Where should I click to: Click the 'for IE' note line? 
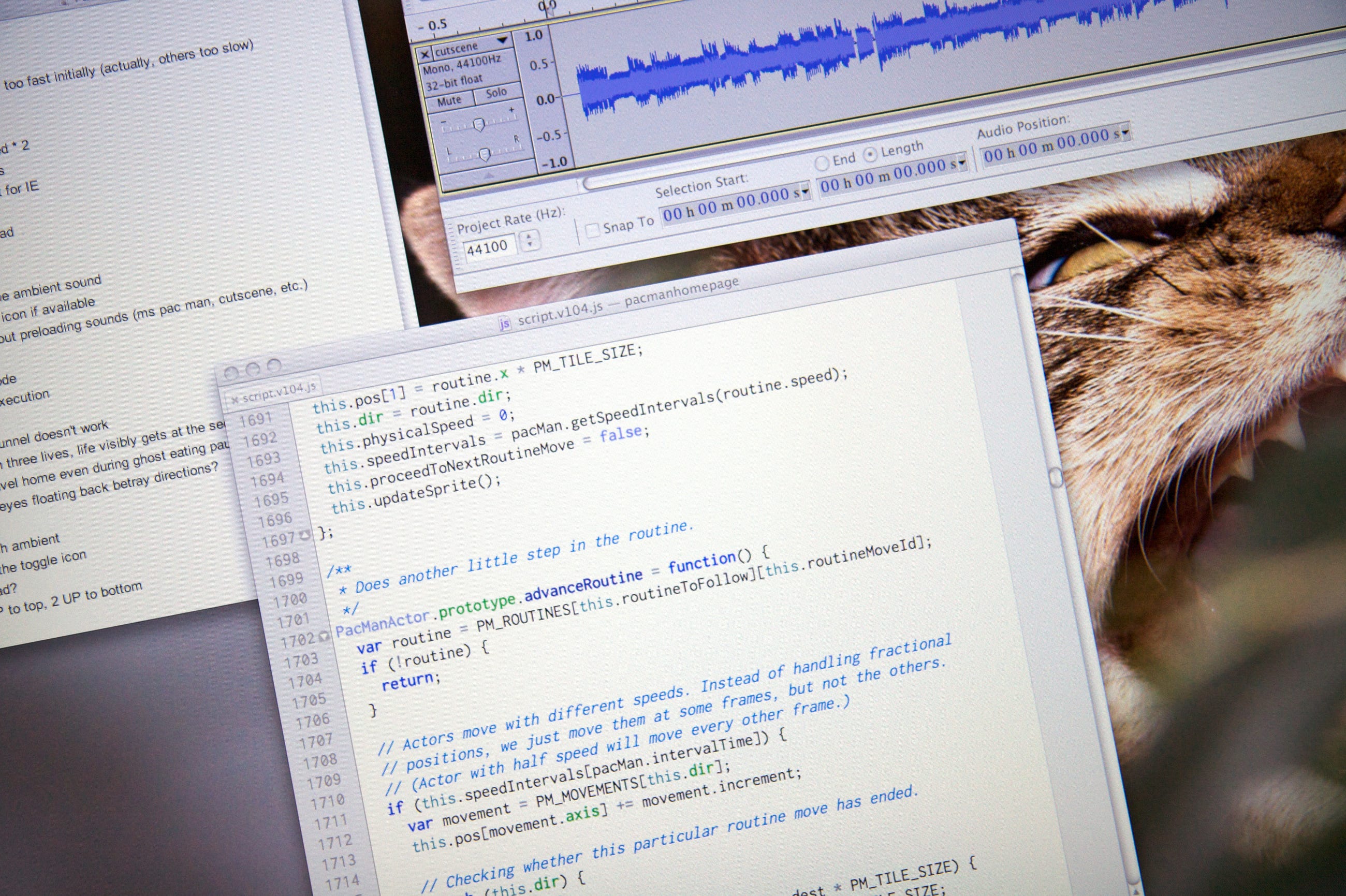click(x=22, y=188)
